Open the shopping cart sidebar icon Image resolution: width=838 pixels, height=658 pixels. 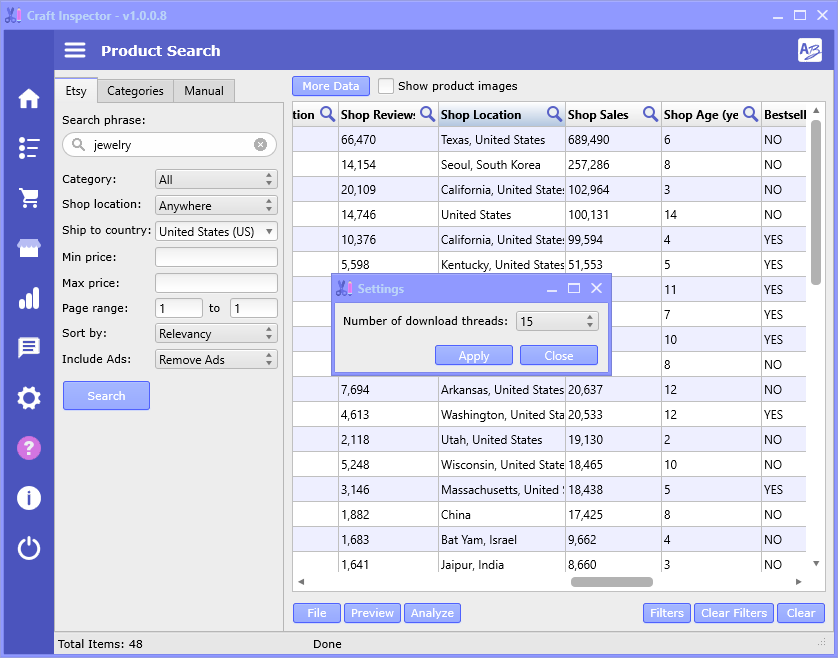(x=29, y=198)
